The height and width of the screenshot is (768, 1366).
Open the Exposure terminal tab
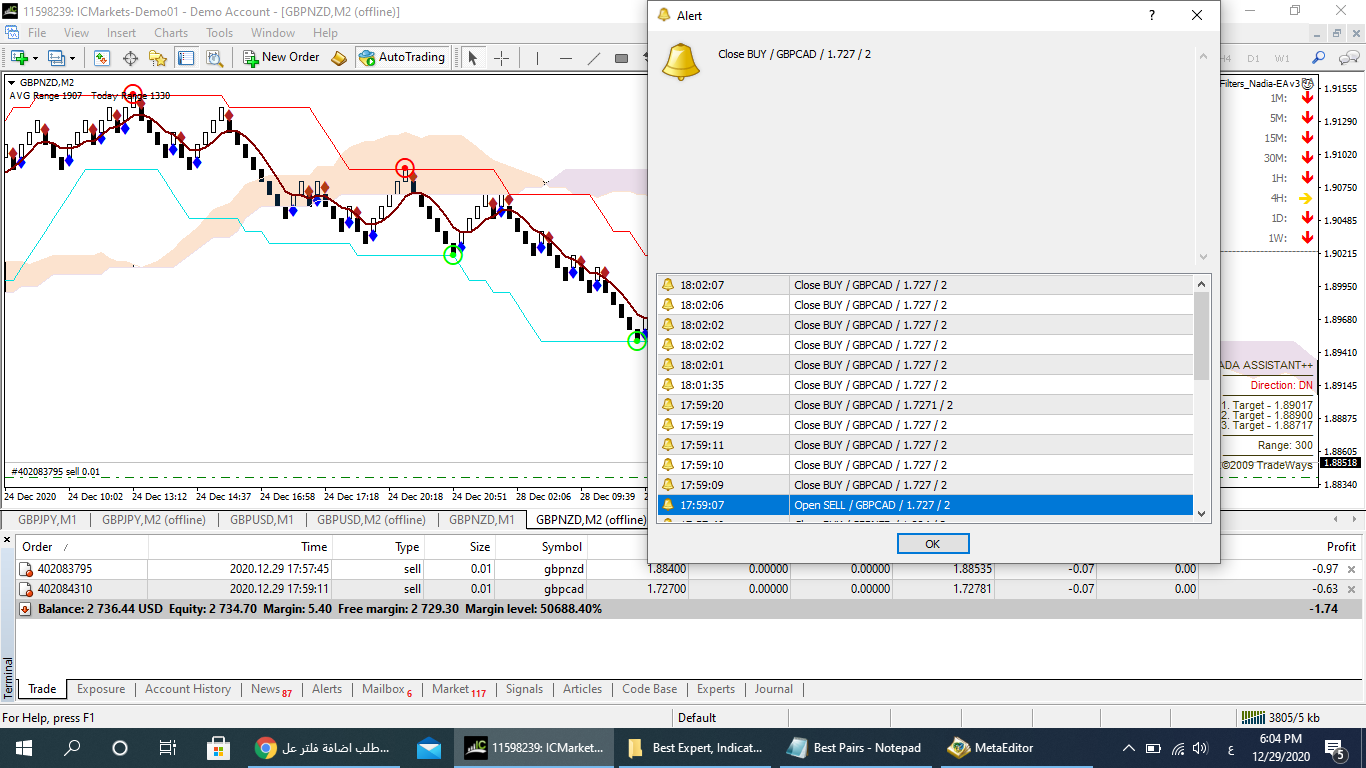coord(101,689)
